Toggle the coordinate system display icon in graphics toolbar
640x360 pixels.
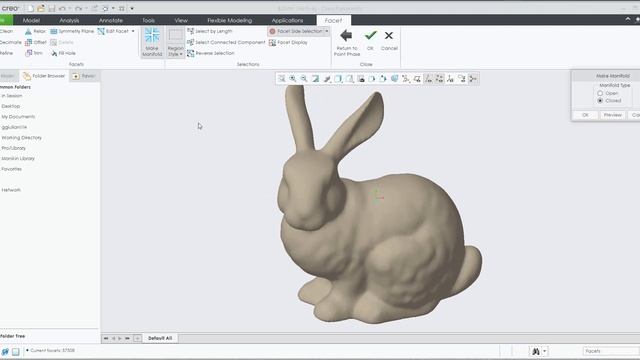tap(451, 79)
